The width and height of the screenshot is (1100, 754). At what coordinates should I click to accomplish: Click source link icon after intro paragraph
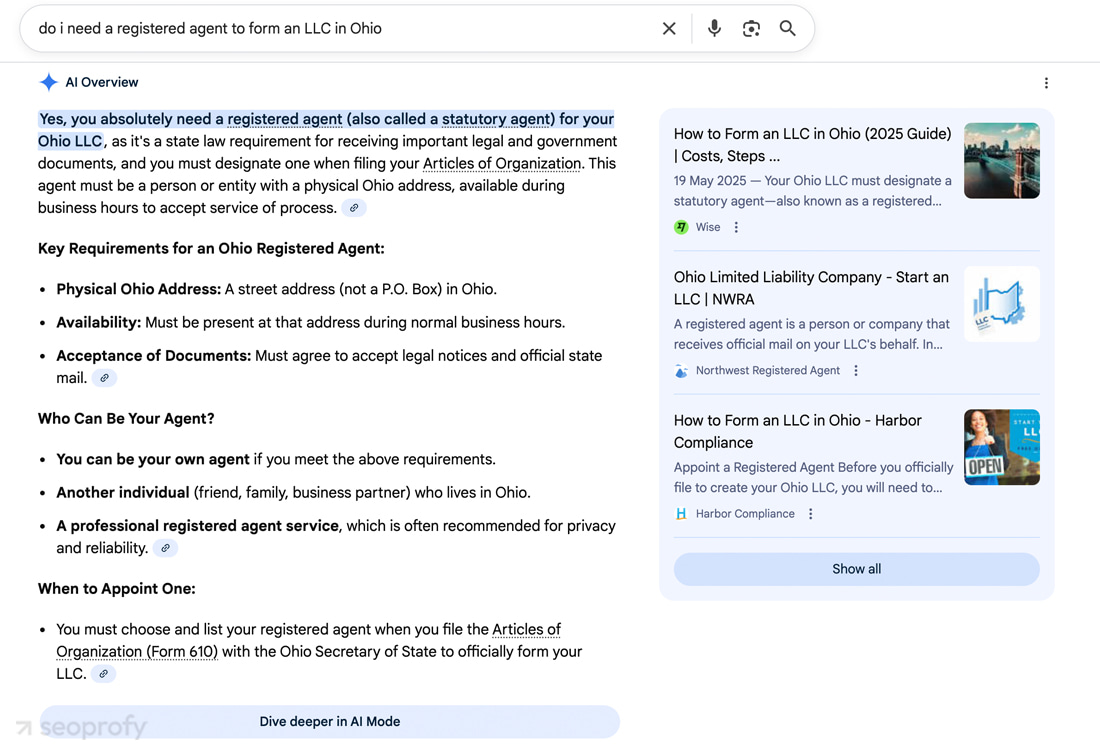pos(354,208)
